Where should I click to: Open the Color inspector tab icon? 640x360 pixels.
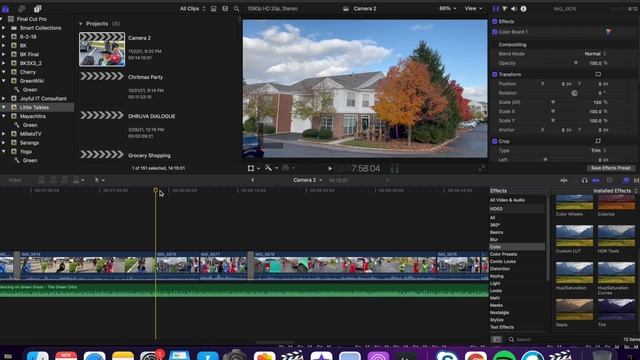pos(504,9)
